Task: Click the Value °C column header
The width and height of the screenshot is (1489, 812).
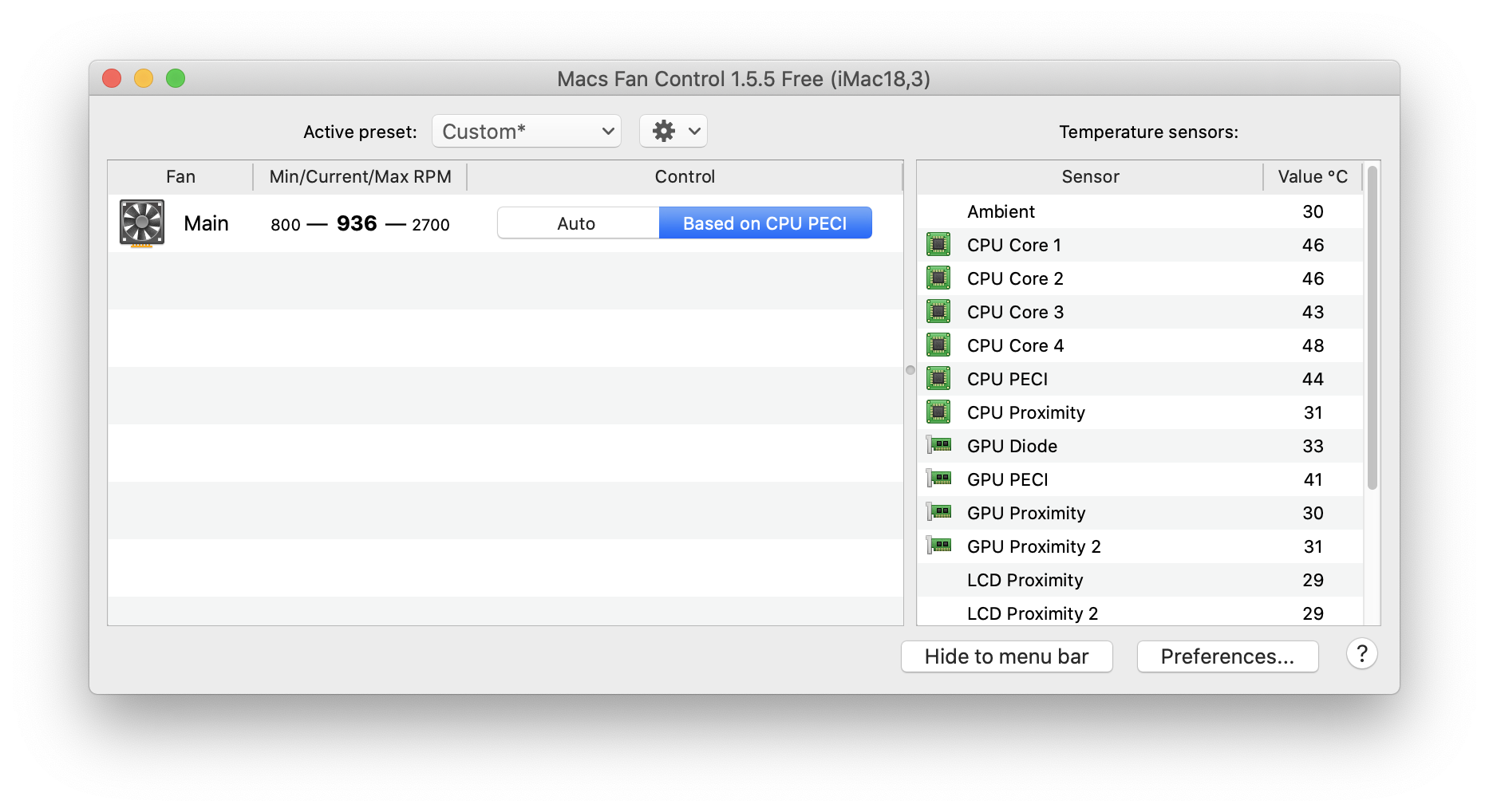Action: pyautogui.click(x=1312, y=176)
